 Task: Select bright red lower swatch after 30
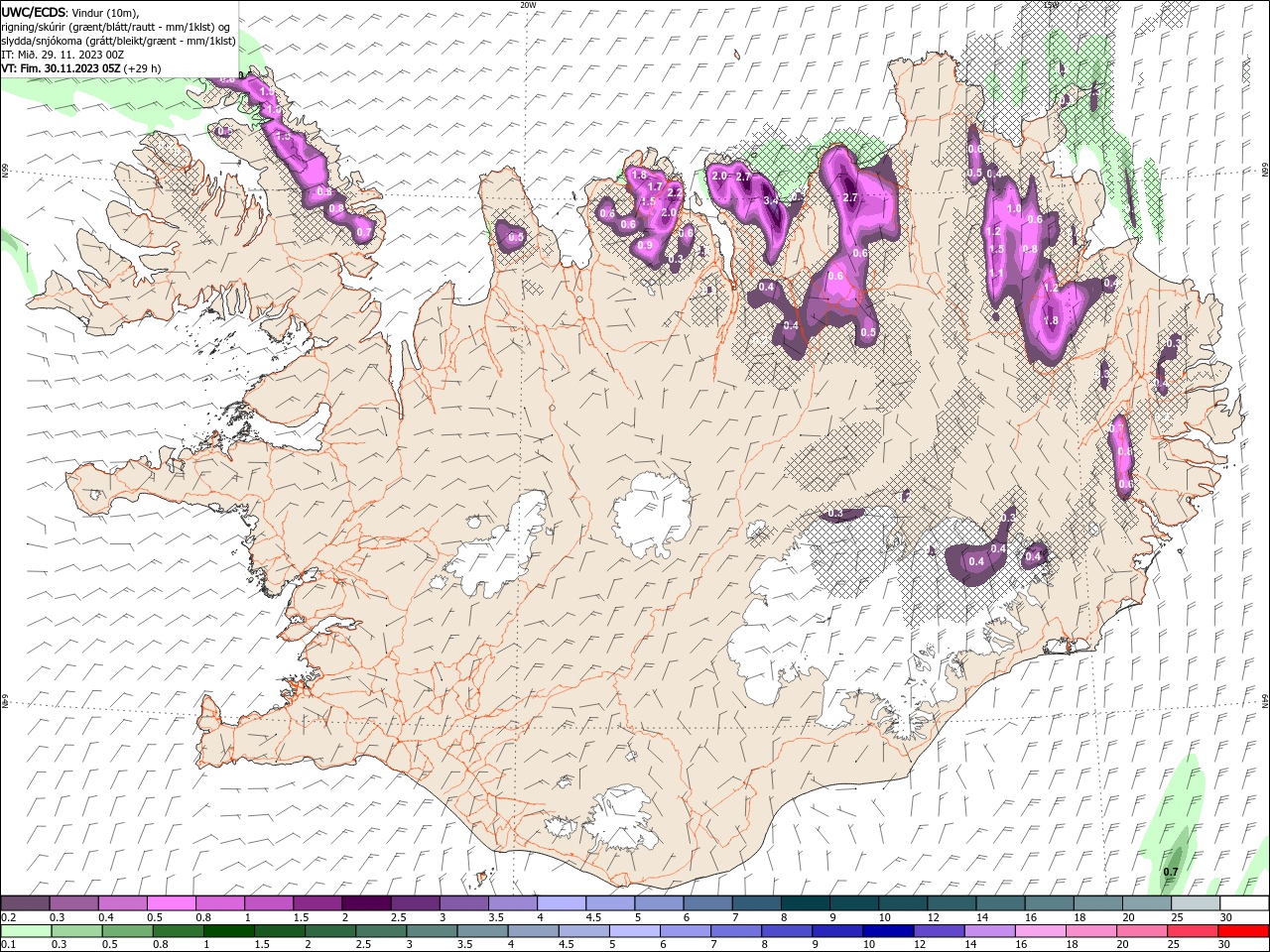[x=1242, y=931]
